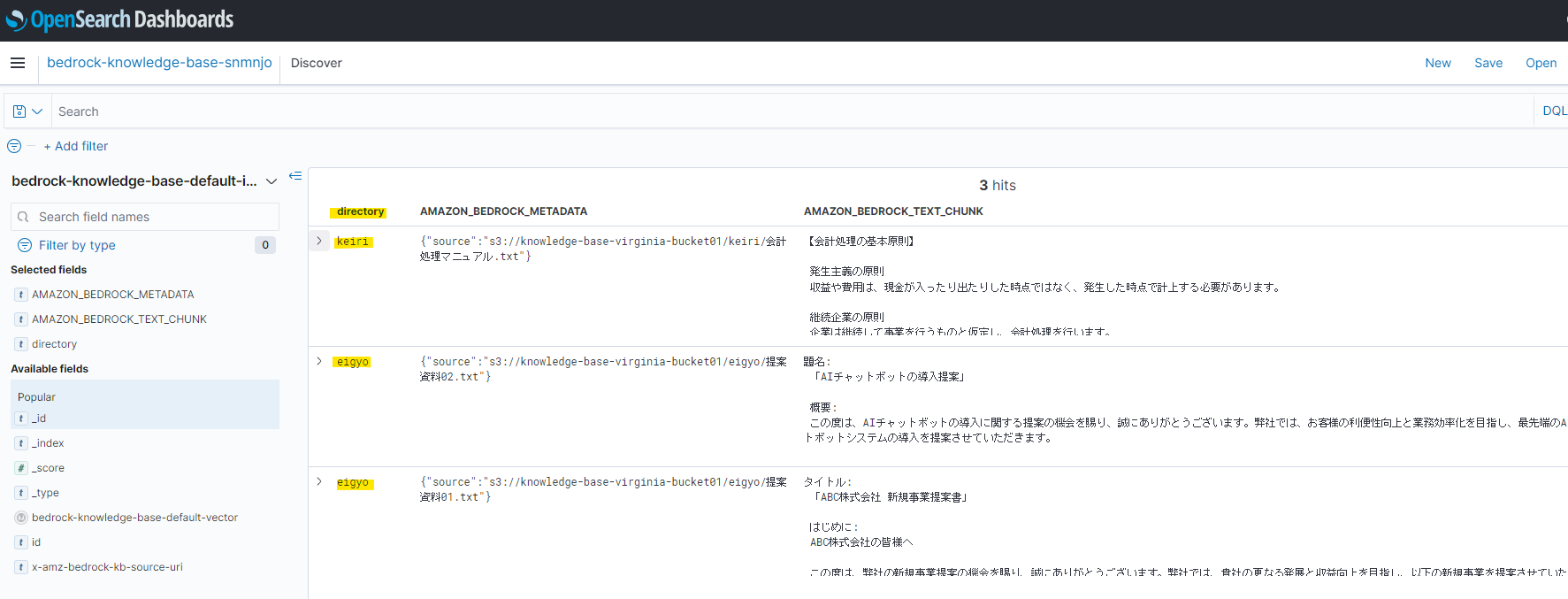This screenshot has height=599, width=1568.
Task: Click the 3 hits count label
Action: 998,185
